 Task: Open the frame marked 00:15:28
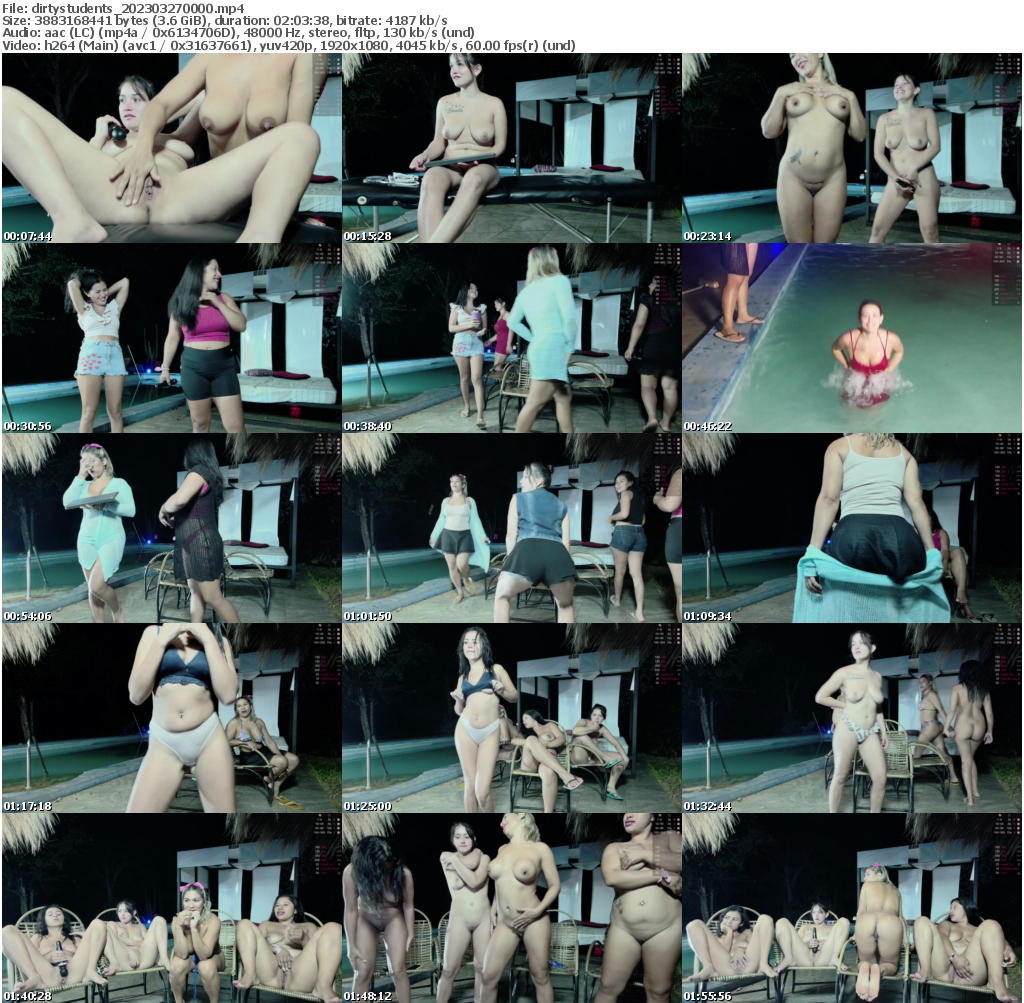point(511,148)
